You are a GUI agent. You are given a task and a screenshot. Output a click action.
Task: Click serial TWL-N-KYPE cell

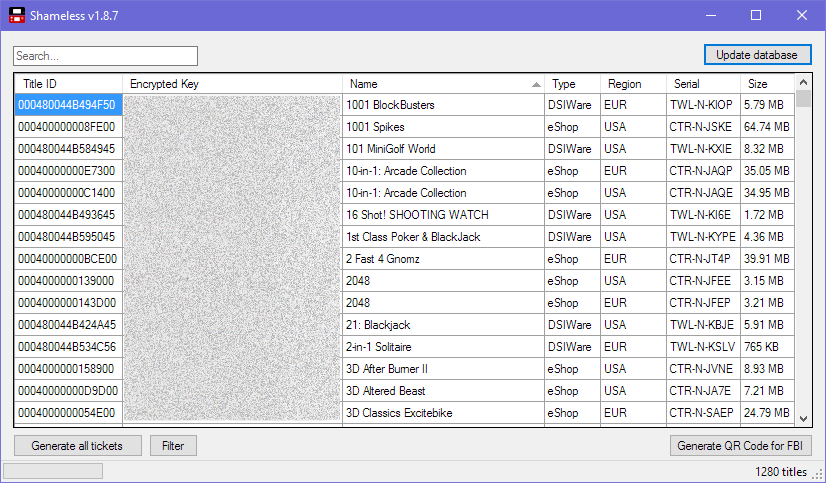coord(703,237)
